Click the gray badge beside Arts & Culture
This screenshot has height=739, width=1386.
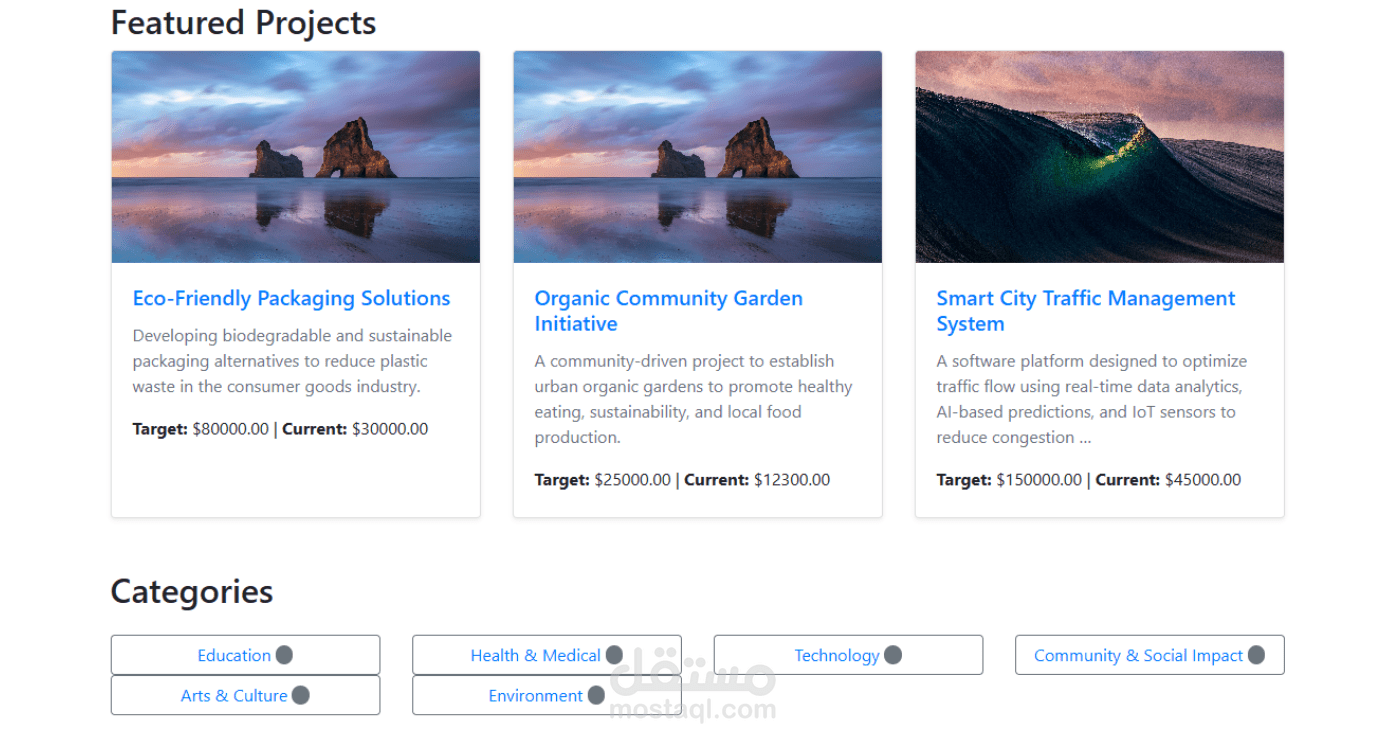click(300, 695)
